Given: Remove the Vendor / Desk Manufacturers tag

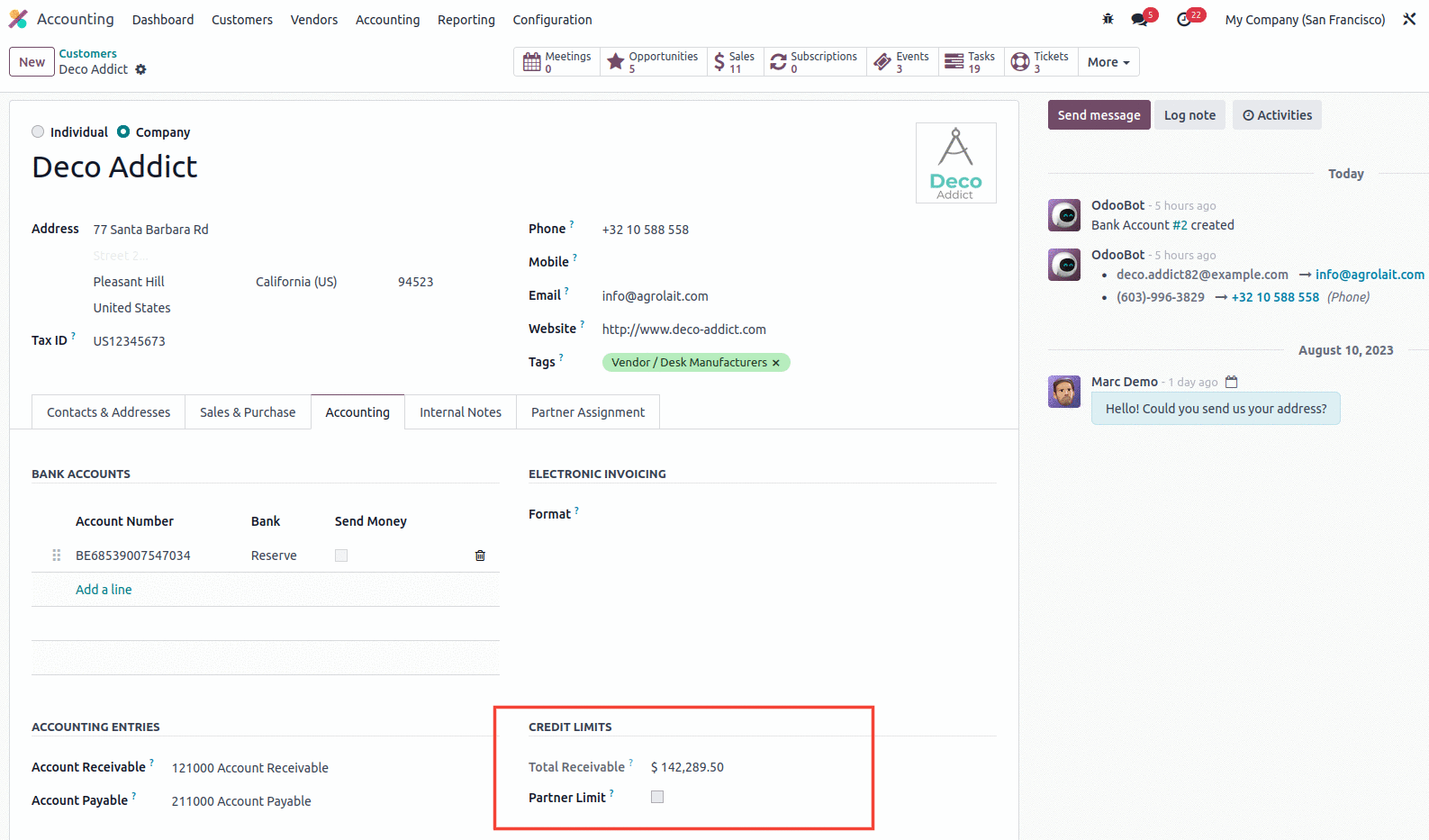Looking at the screenshot, I should pyautogui.click(x=775, y=363).
